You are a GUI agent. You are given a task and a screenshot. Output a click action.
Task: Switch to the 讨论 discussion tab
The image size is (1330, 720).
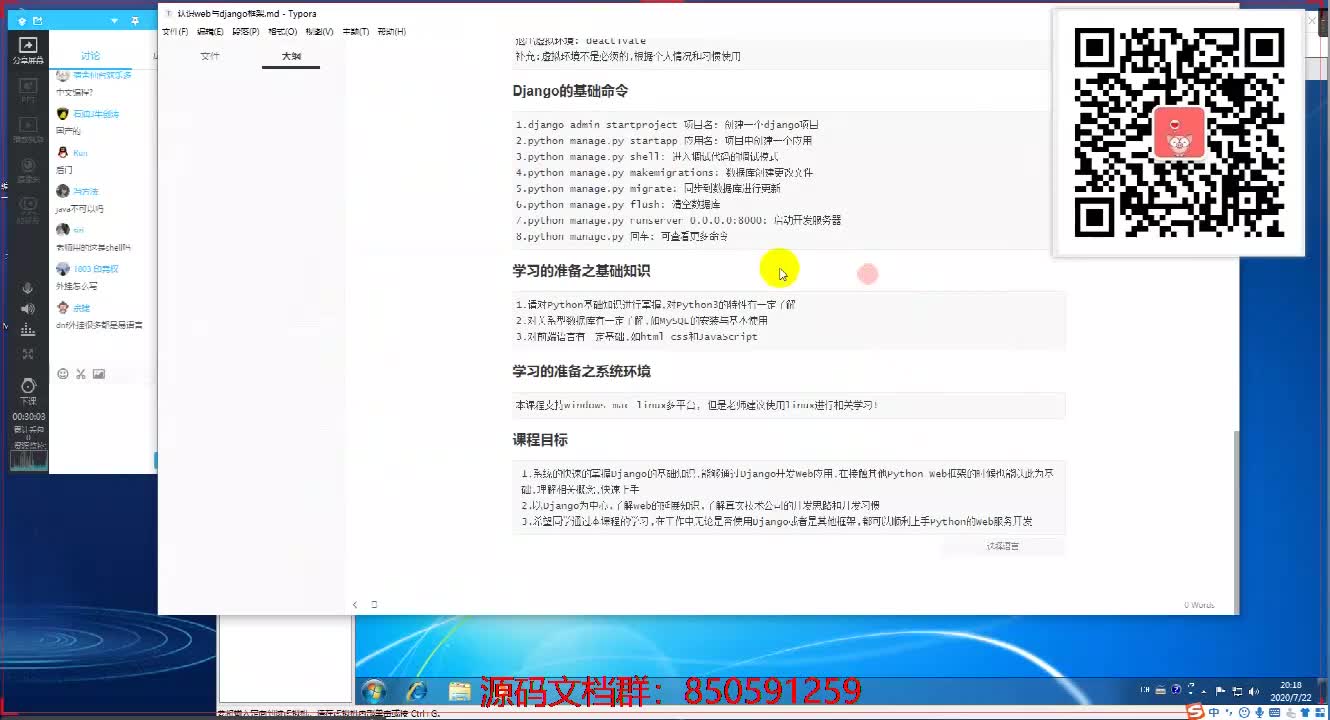coord(91,56)
